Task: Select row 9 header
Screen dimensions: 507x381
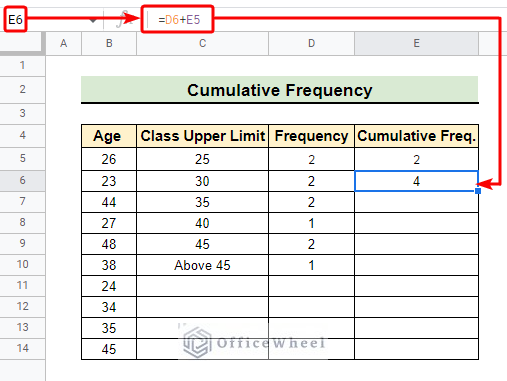Action: [22, 243]
